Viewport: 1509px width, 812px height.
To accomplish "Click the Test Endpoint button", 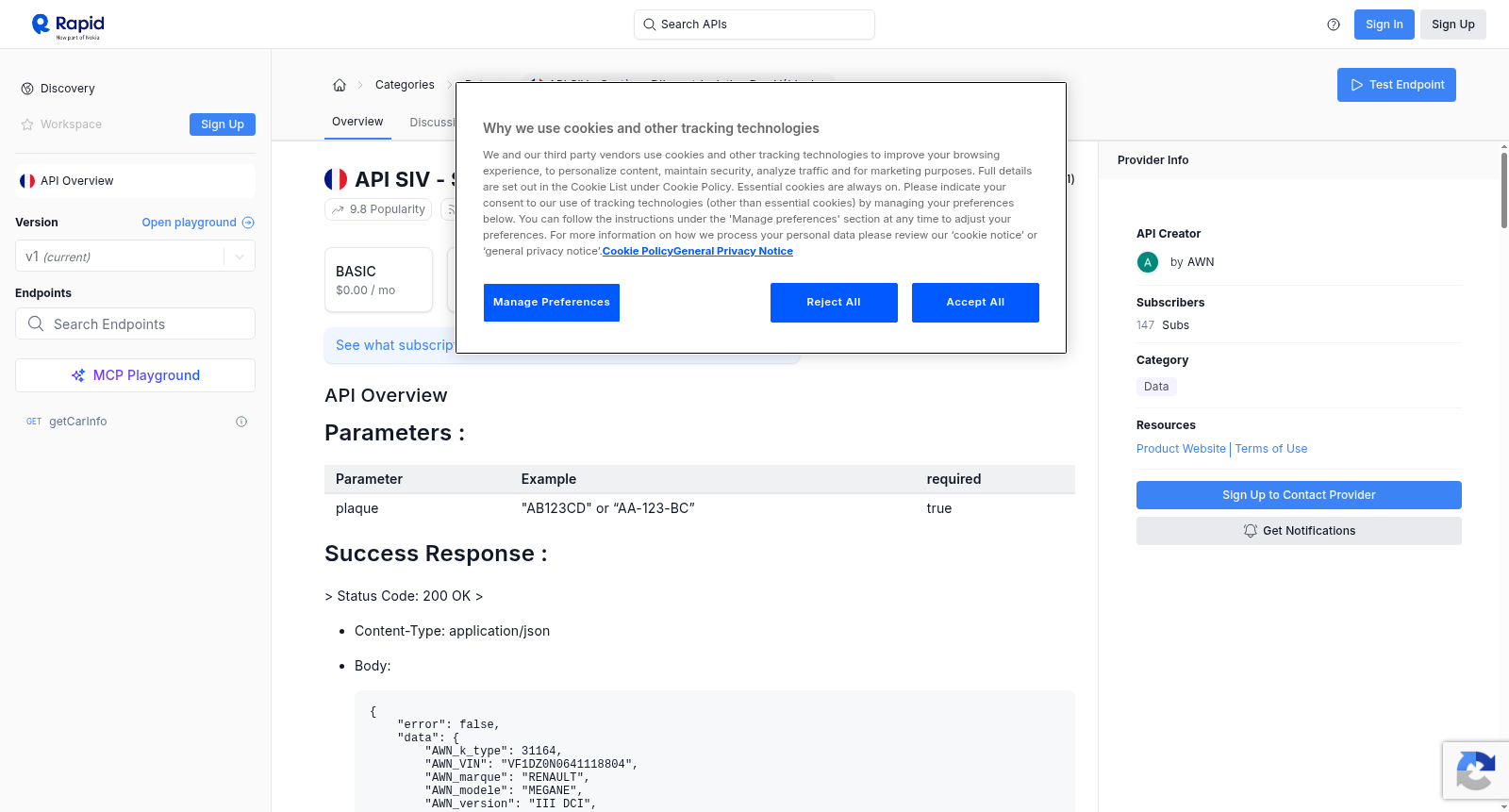I will (1397, 85).
